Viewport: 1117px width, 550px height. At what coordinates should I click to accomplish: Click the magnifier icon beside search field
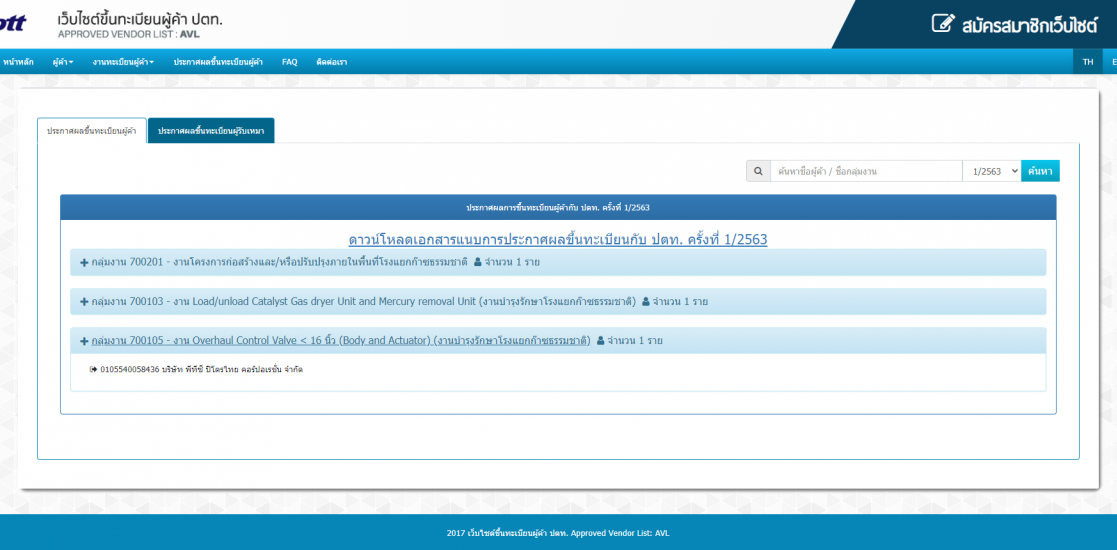[758, 171]
